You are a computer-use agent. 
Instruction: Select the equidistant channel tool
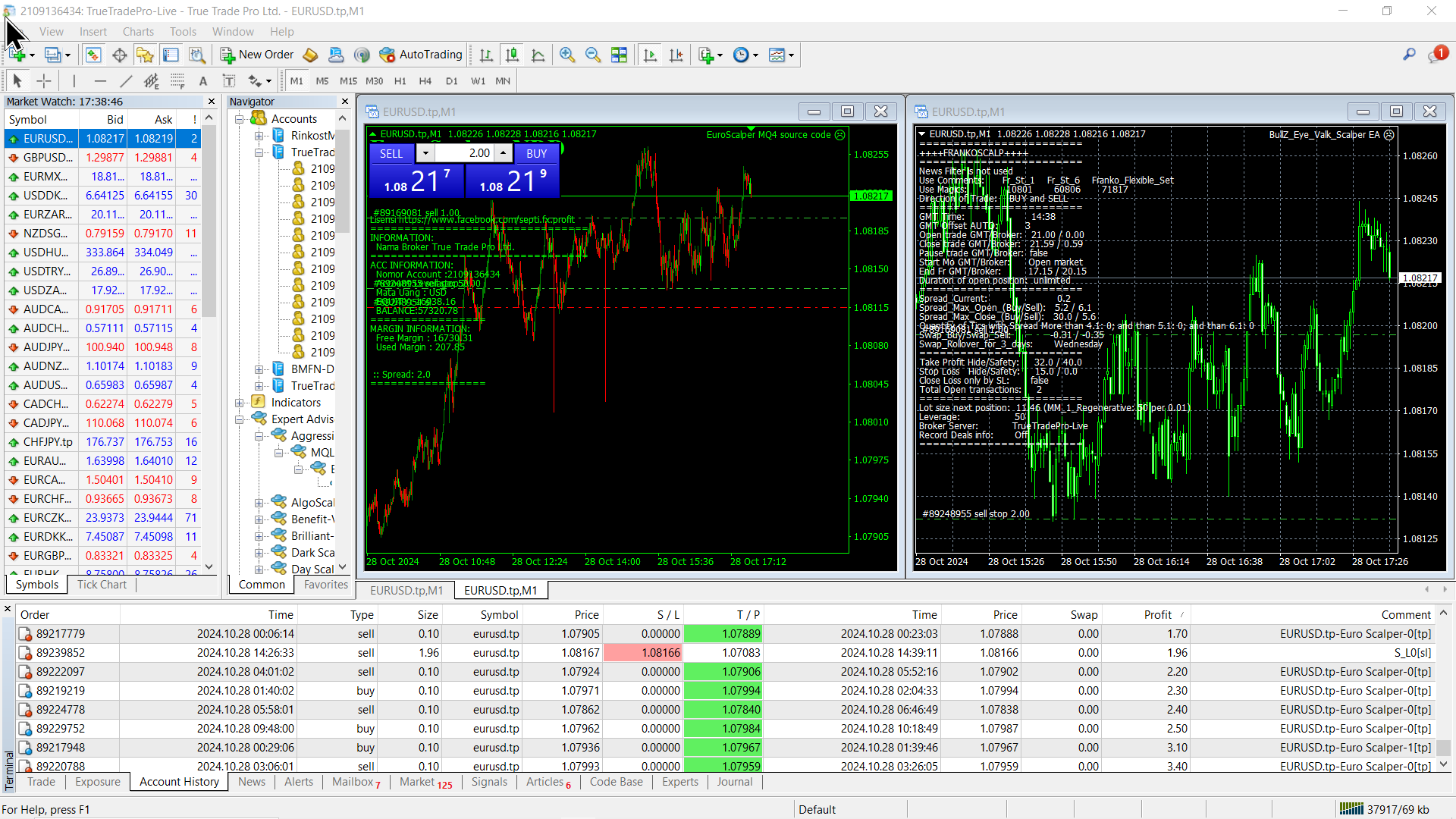pos(152,80)
